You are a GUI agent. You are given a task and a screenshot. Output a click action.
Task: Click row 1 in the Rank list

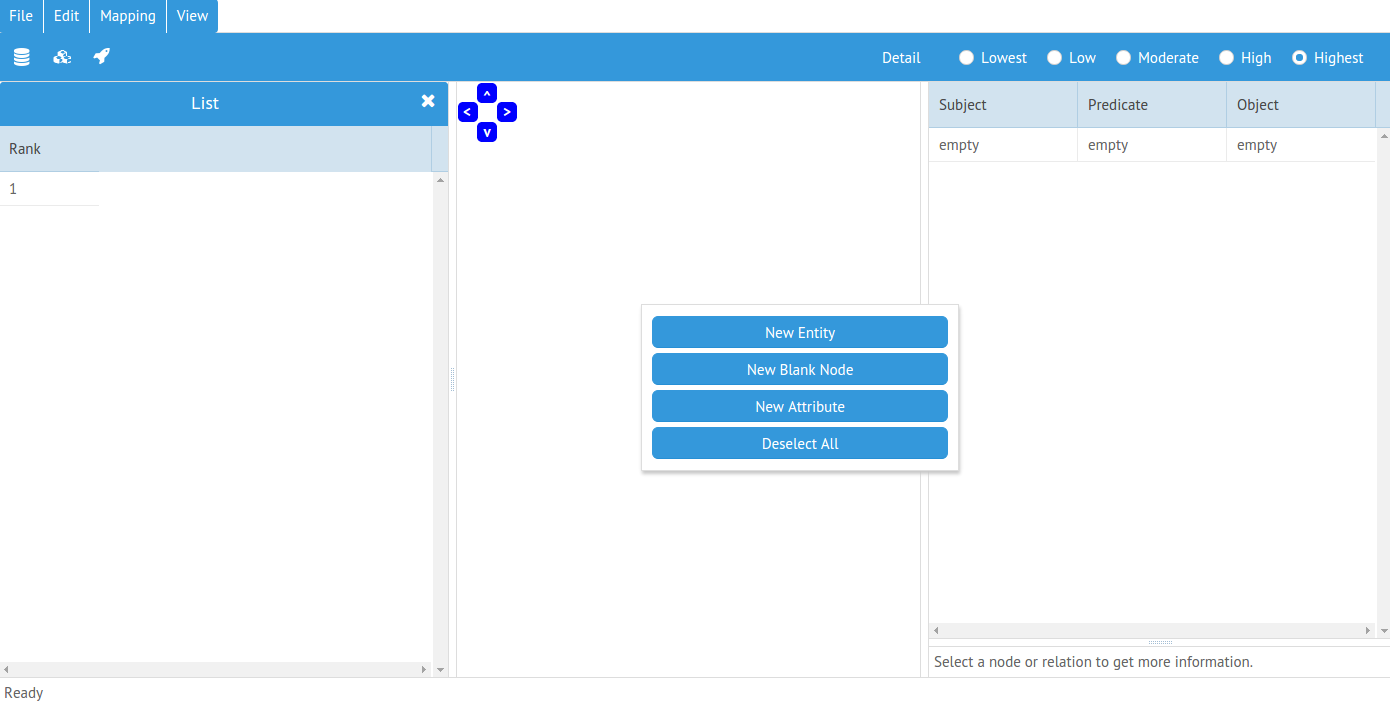pos(49,189)
